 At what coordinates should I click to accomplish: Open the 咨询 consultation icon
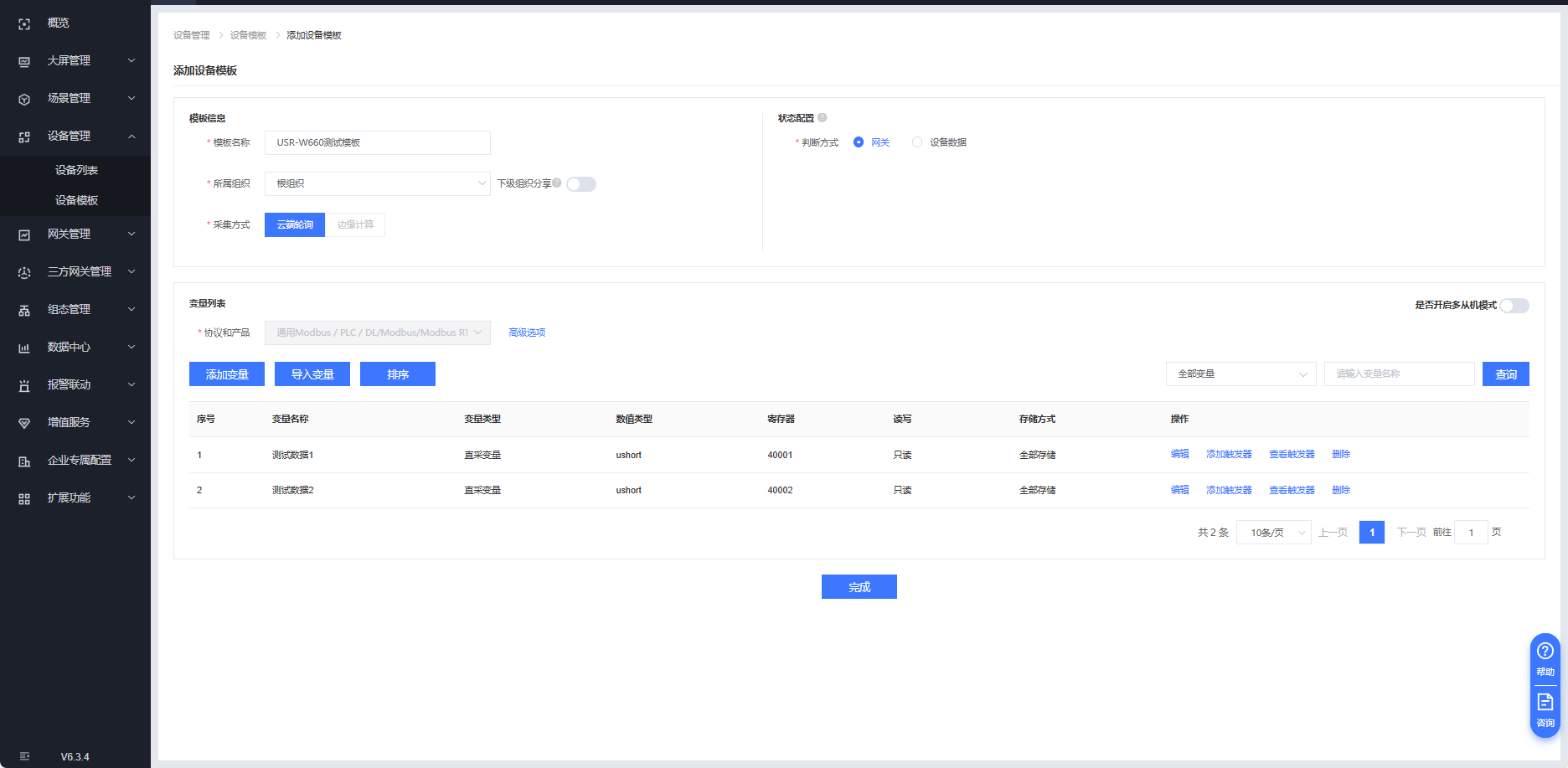point(1545,703)
